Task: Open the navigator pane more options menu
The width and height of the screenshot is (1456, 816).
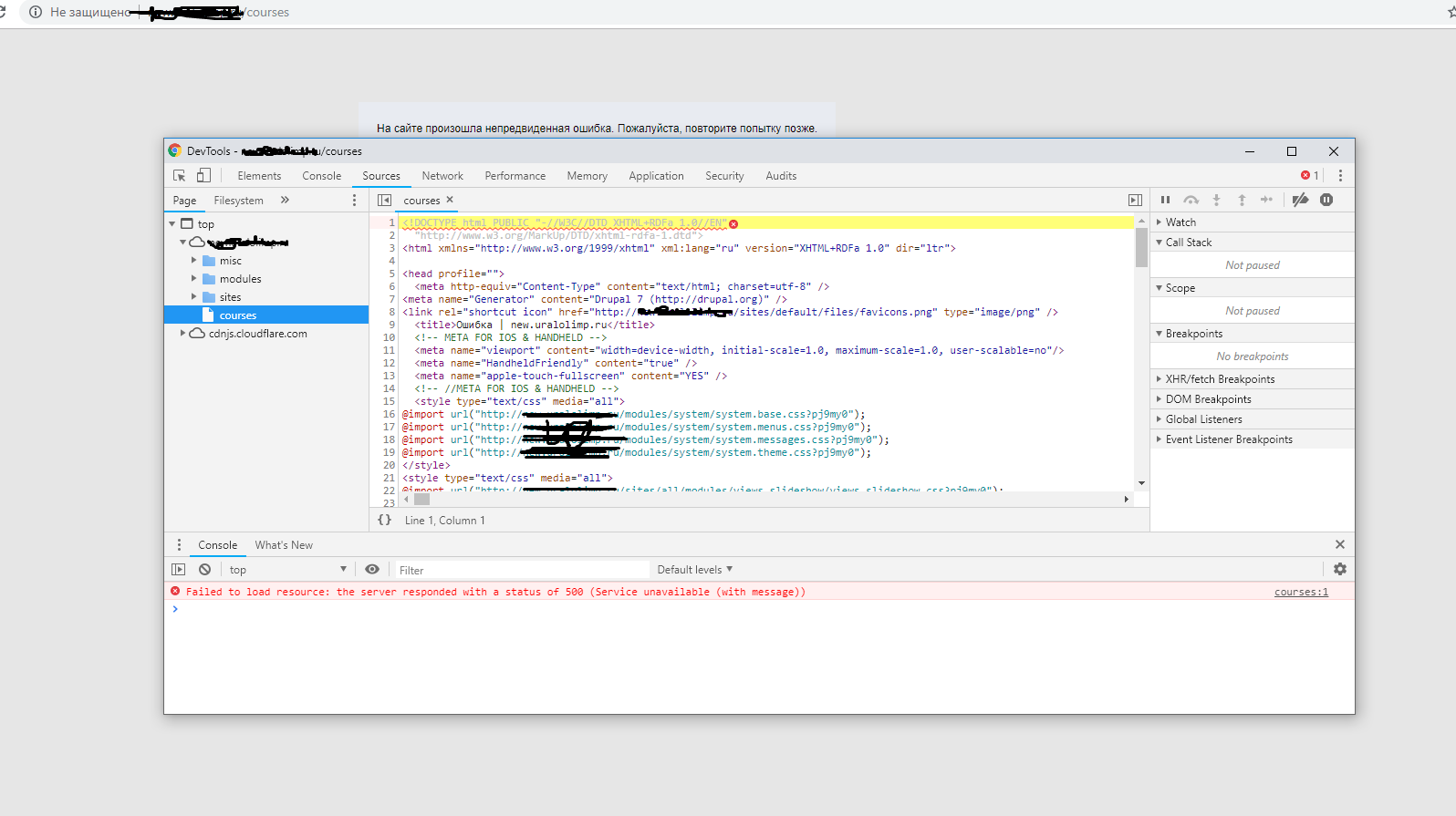Action: (x=355, y=200)
